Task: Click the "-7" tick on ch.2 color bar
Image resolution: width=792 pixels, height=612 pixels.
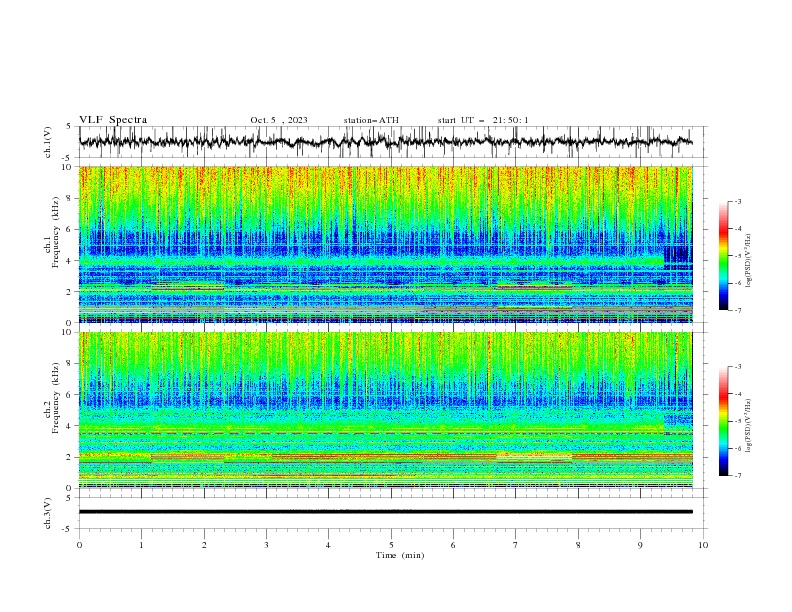Action: 738,476
